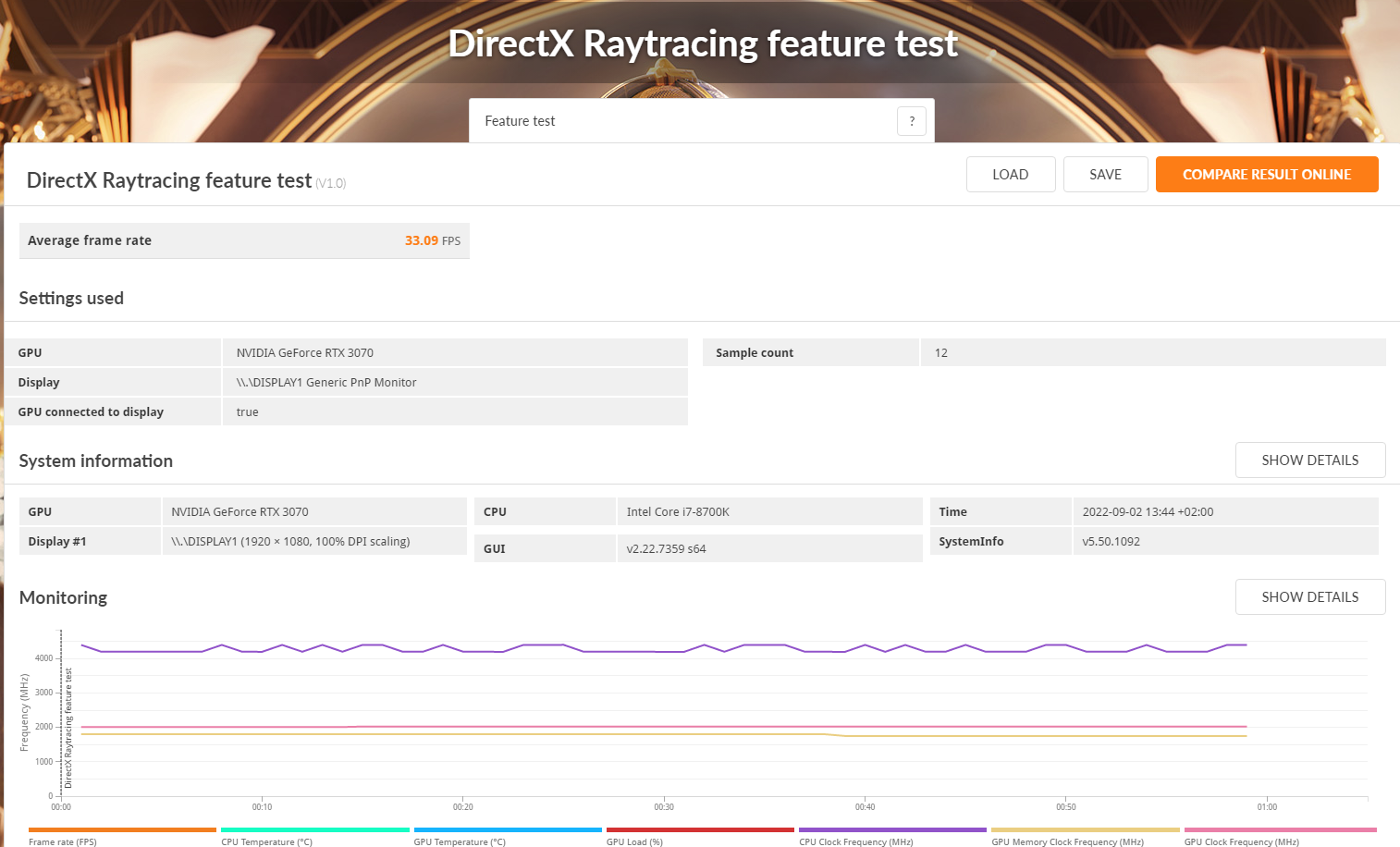Show details for System information
The image size is (1400, 847).
[1310, 460]
